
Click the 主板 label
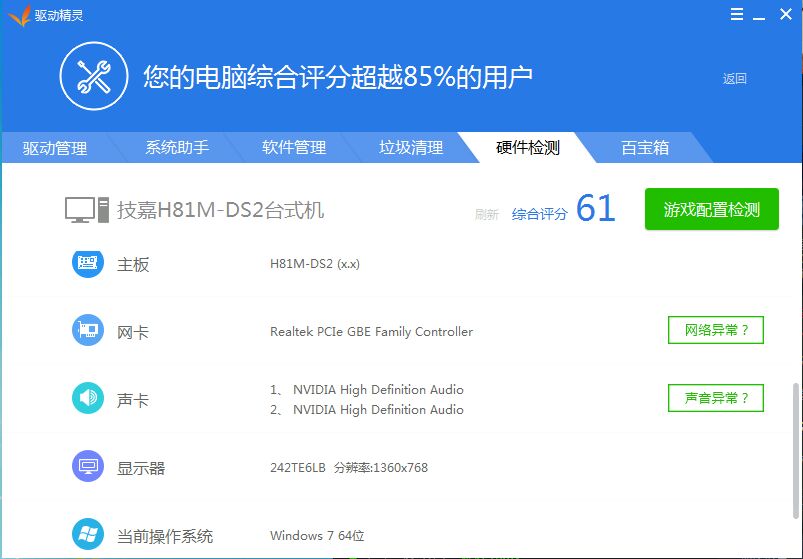click(133, 265)
